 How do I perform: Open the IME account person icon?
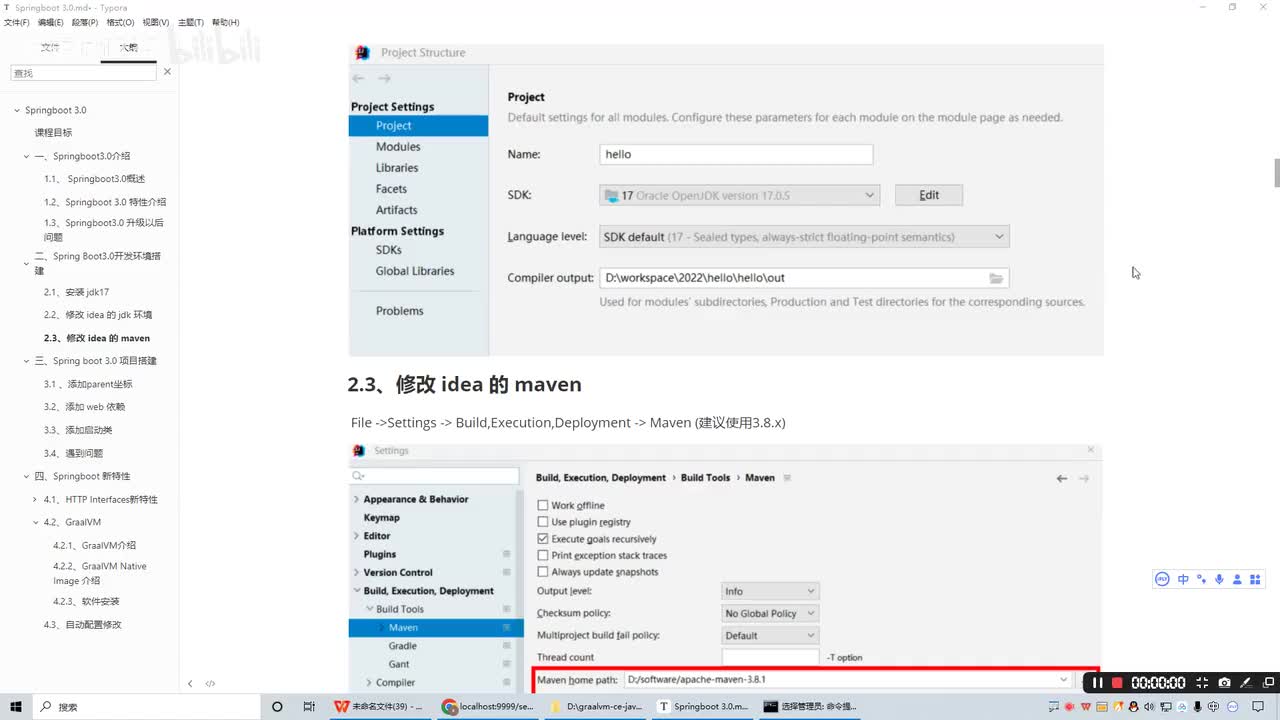point(1237,579)
